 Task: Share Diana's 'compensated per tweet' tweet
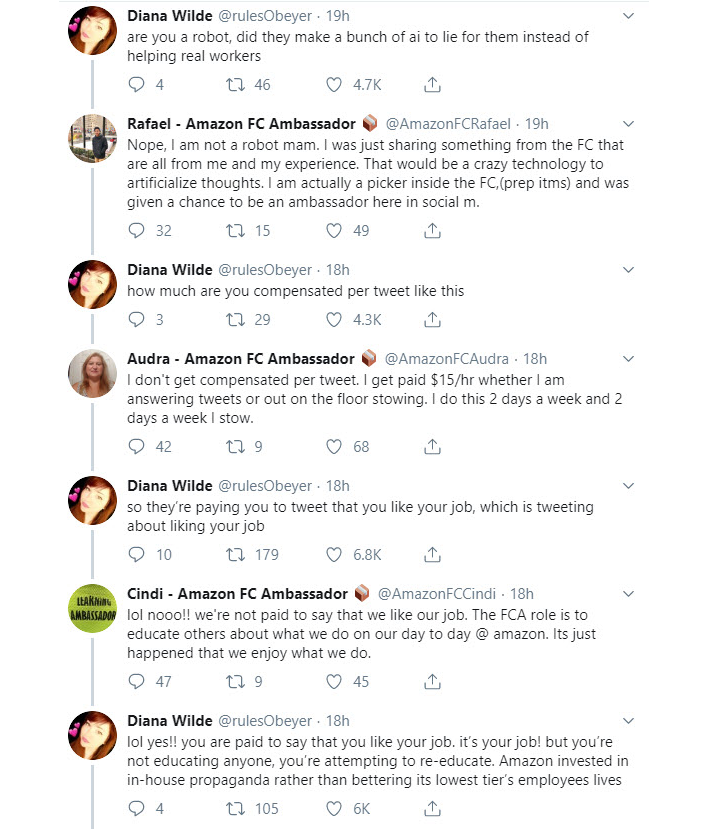click(x=432, y=319)
